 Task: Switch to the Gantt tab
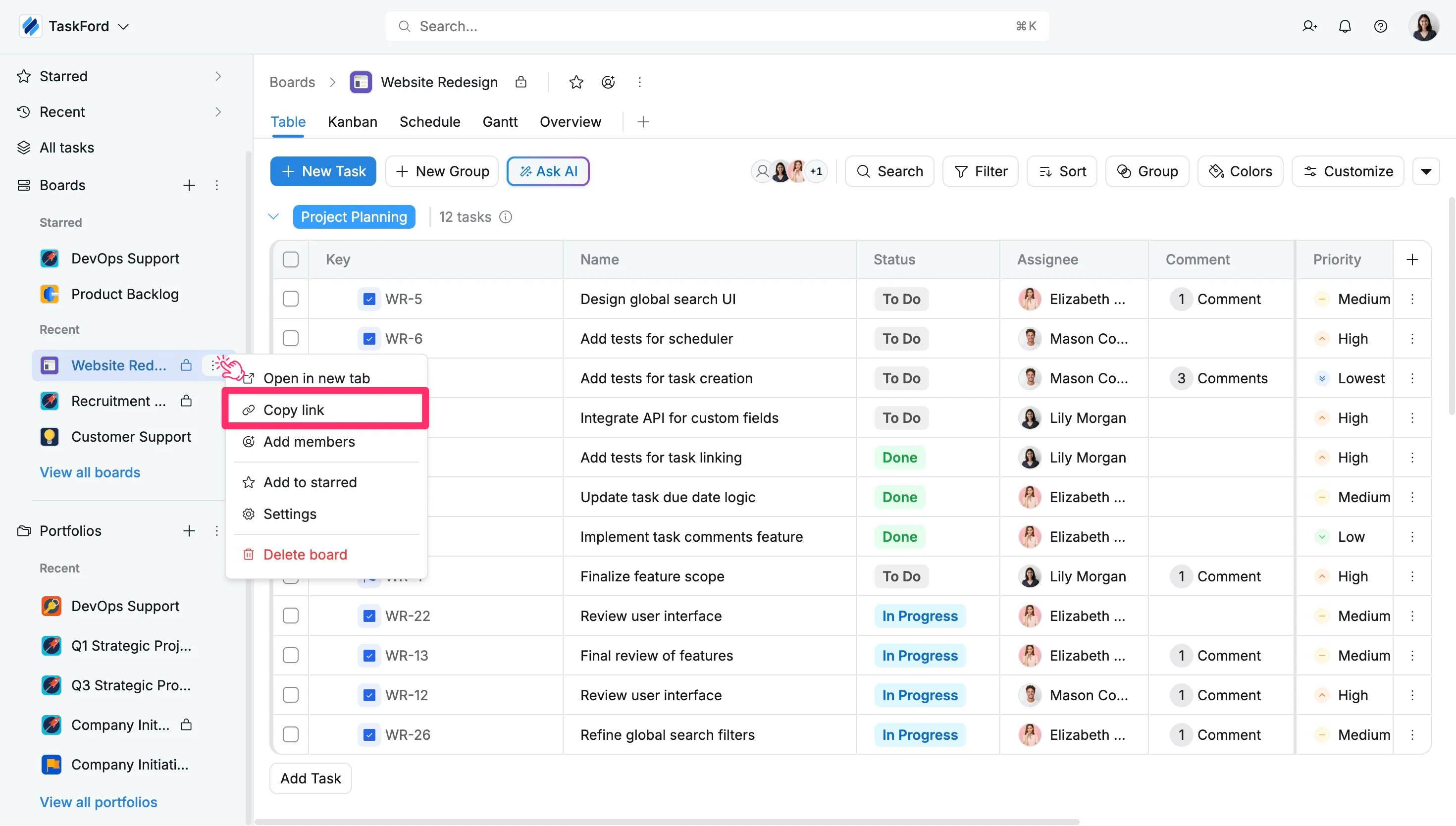tap(500, 122)
